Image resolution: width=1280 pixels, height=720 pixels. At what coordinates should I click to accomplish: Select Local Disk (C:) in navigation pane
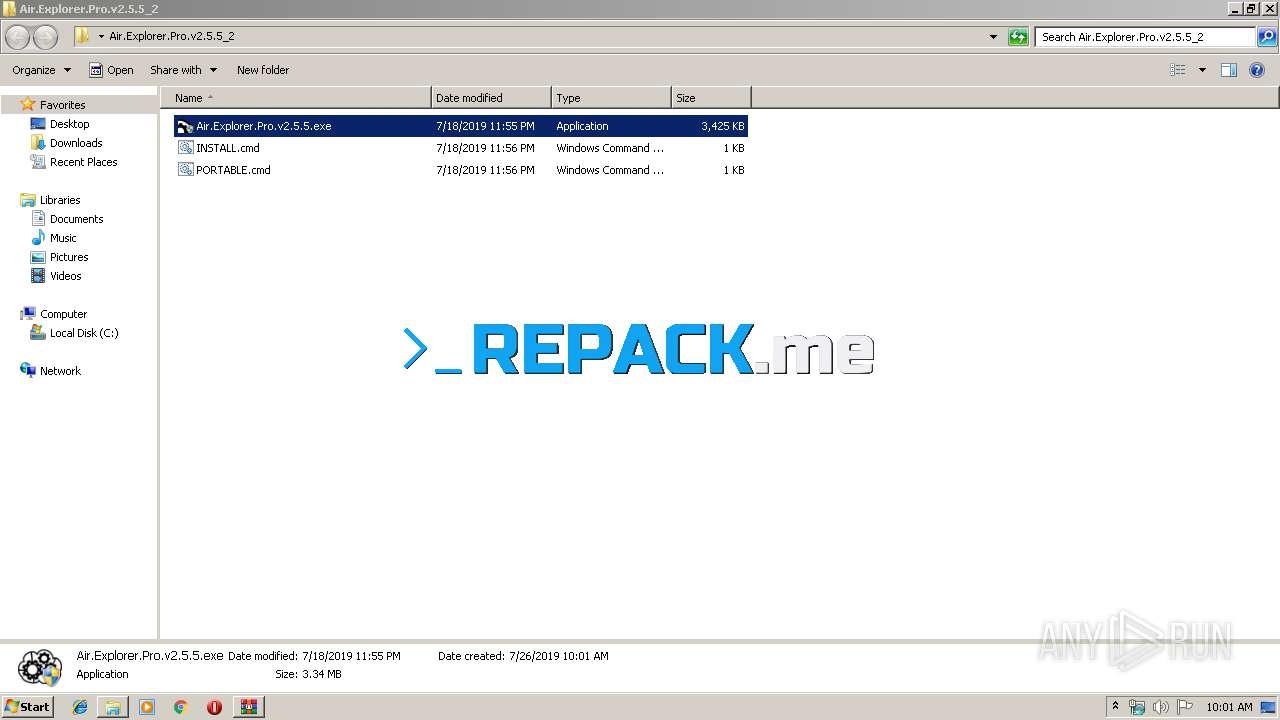tap(84, 333)
